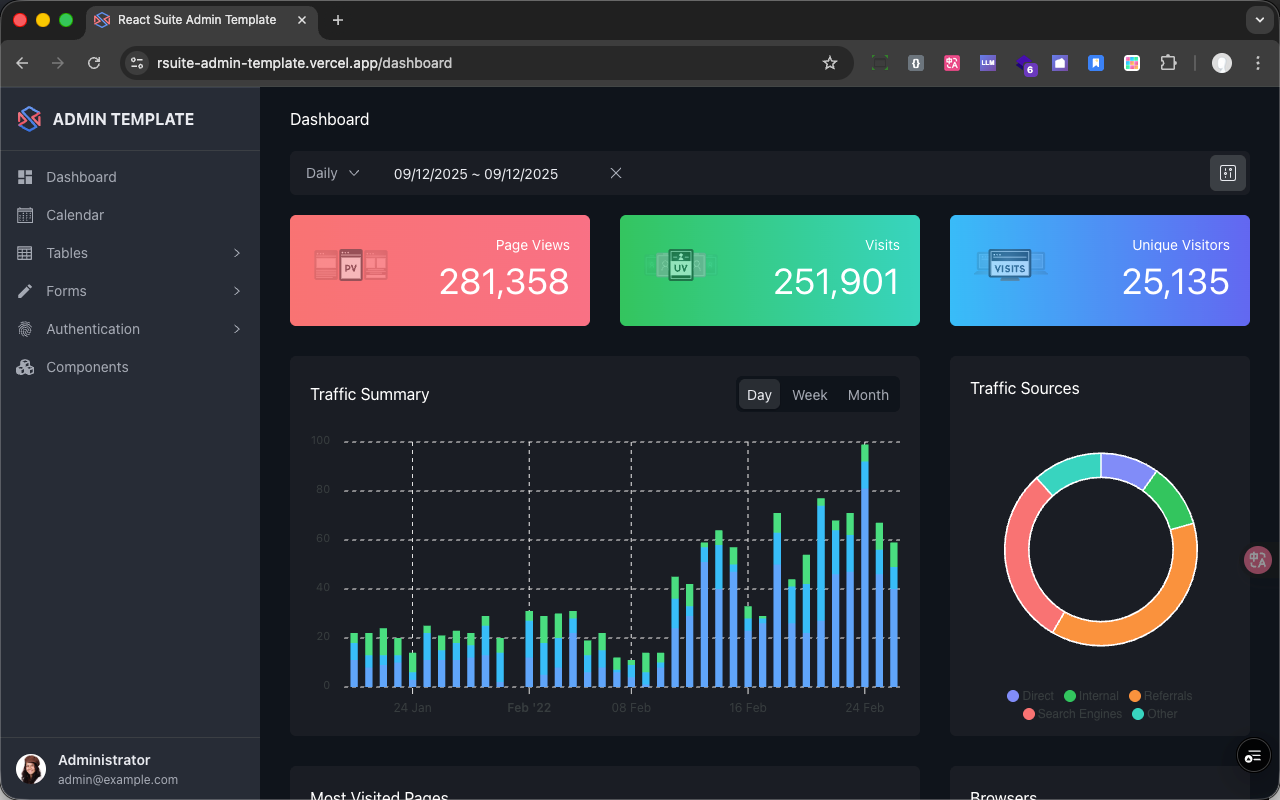Viewport: 1280px width, 800px height.
Task: Switch Traffic Summary to Month view
Action: click(x=867, y=395)
